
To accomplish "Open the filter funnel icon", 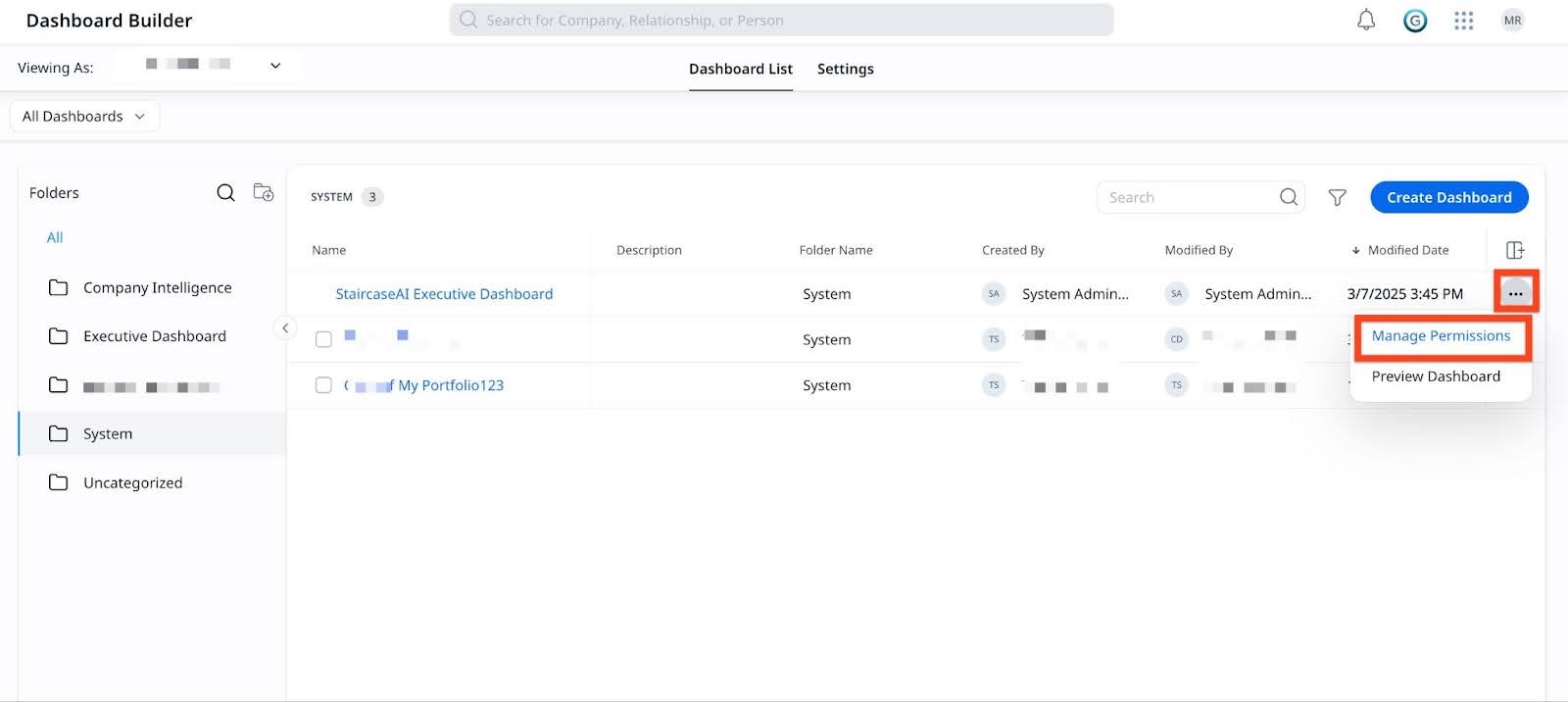I will pyautogui.click(x=1337, y=198).
